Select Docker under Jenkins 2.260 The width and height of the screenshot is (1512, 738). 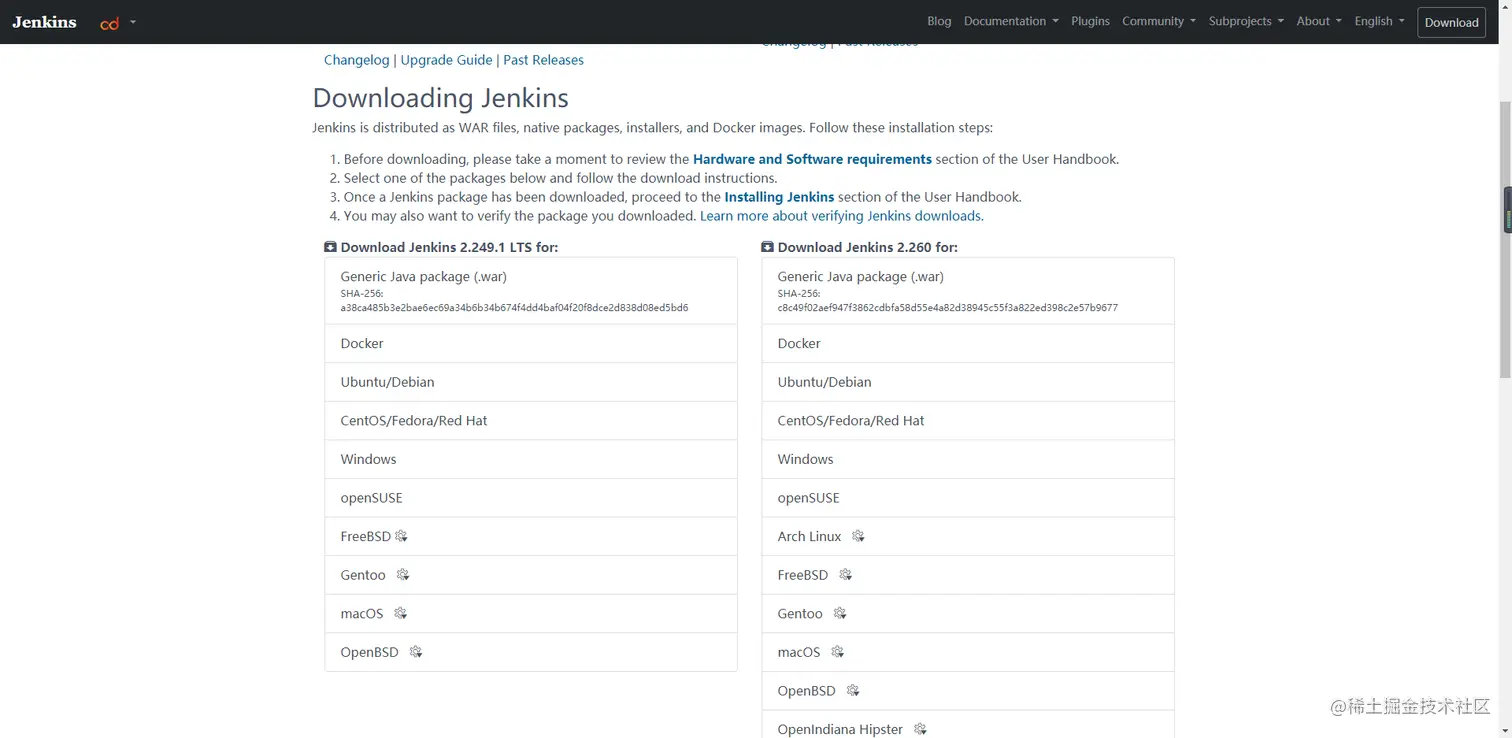[968, 343]
